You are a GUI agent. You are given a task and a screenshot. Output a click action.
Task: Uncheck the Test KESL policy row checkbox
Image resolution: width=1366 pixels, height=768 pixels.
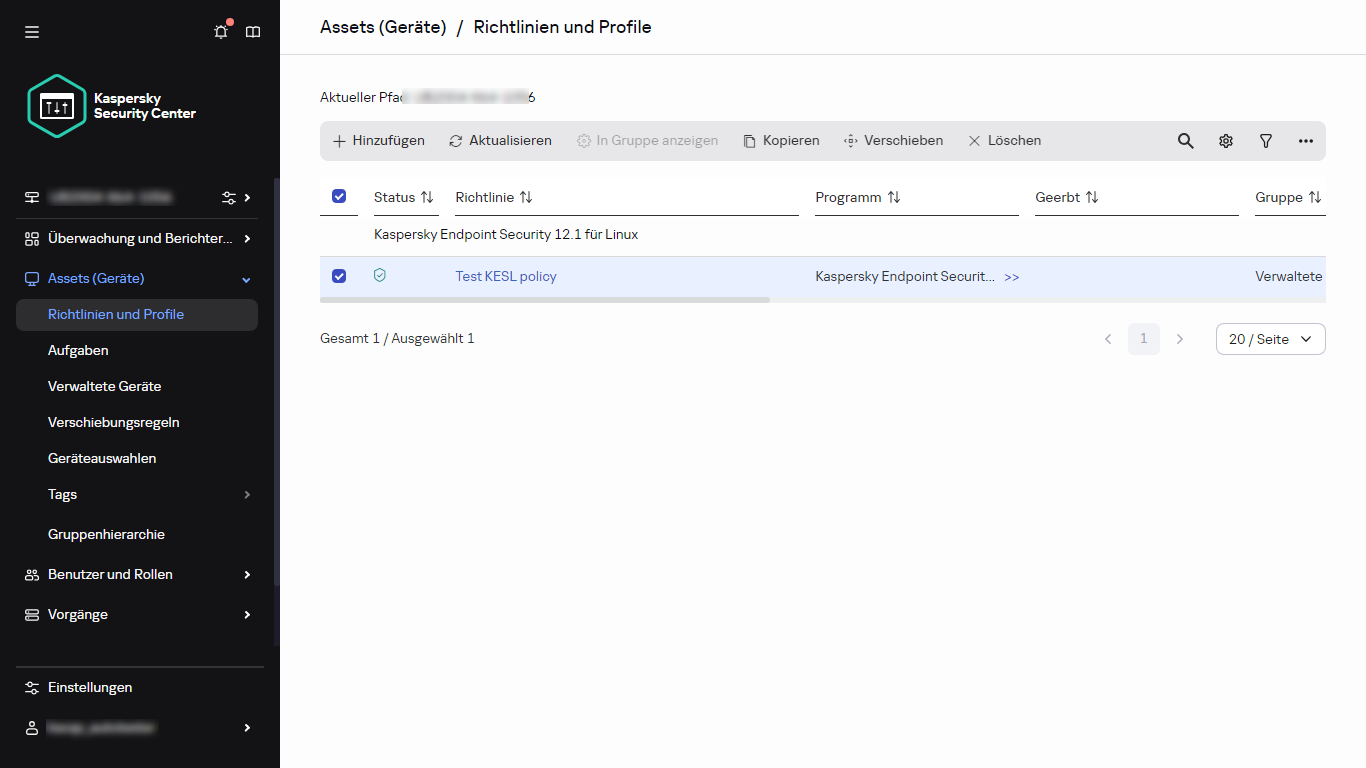tap(339, 276)
